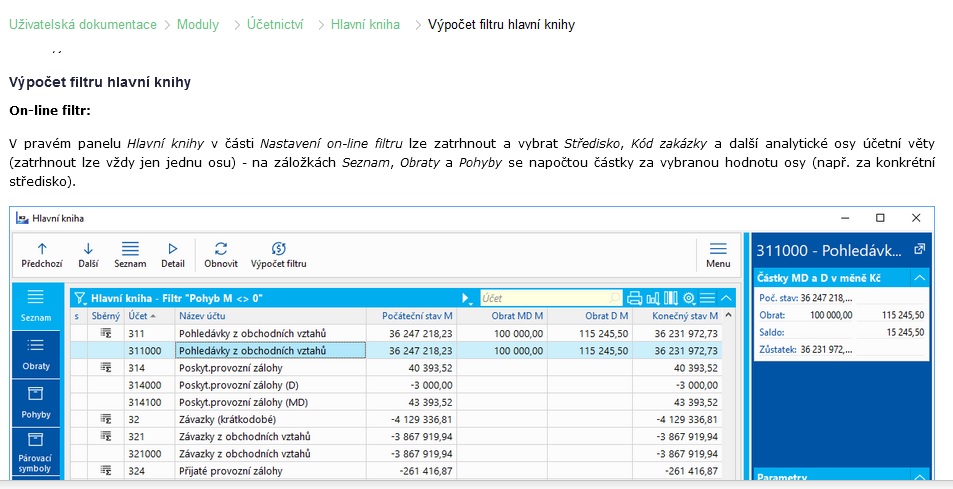Open the Seznam toolbar button

tap(130, 255)
